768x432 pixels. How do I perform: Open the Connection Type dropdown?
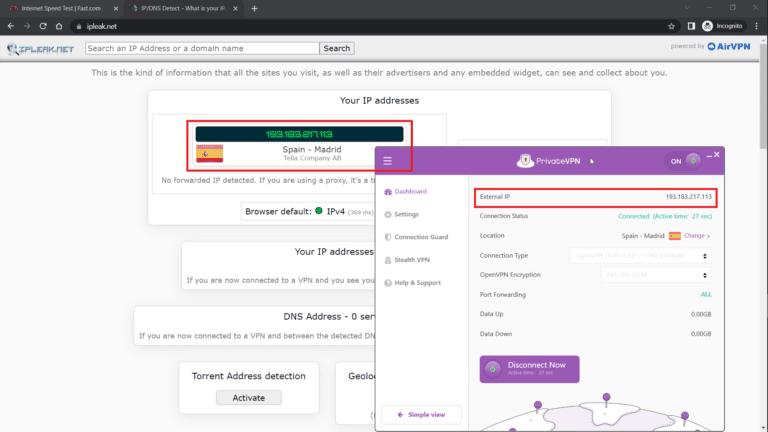[640, 256]
